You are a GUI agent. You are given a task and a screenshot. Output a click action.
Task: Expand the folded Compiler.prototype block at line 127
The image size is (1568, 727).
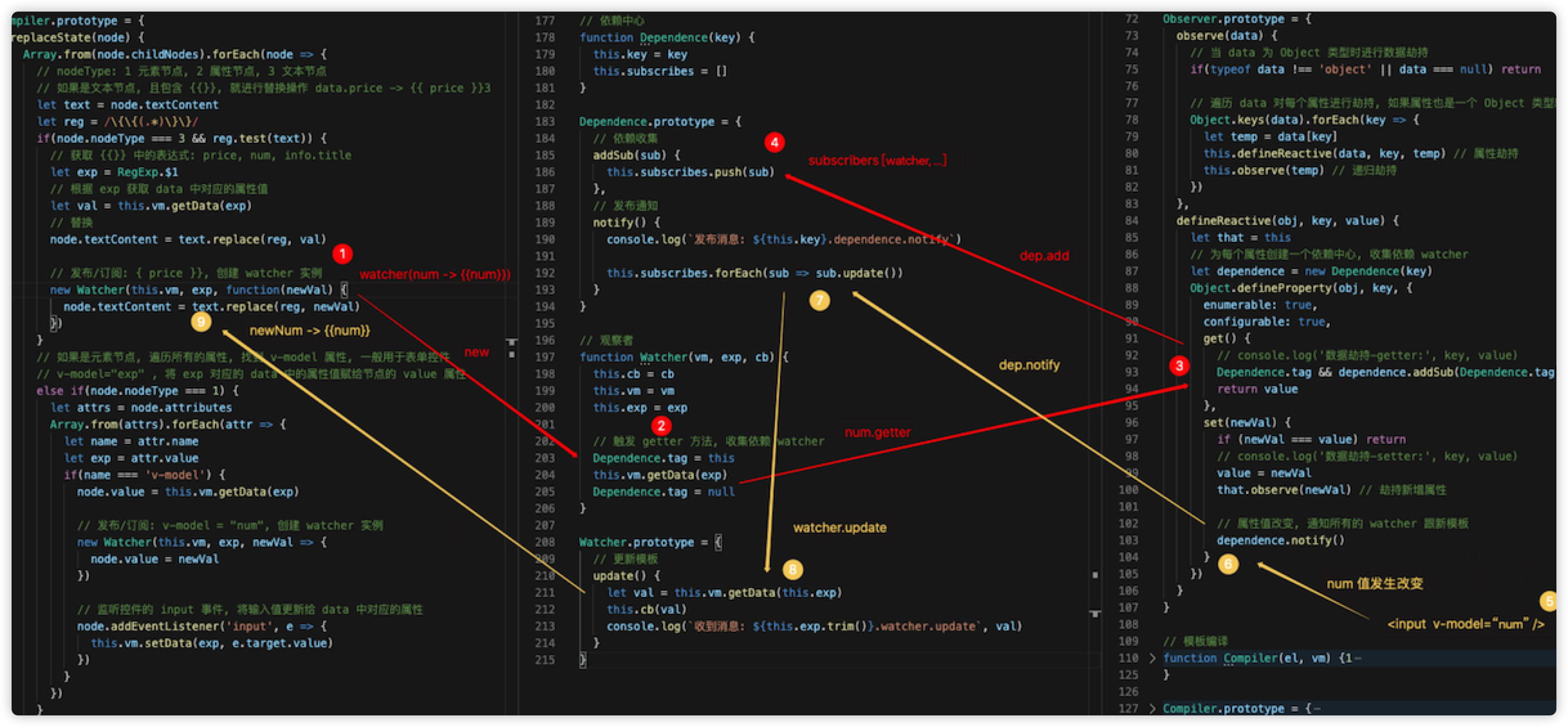1153,708
